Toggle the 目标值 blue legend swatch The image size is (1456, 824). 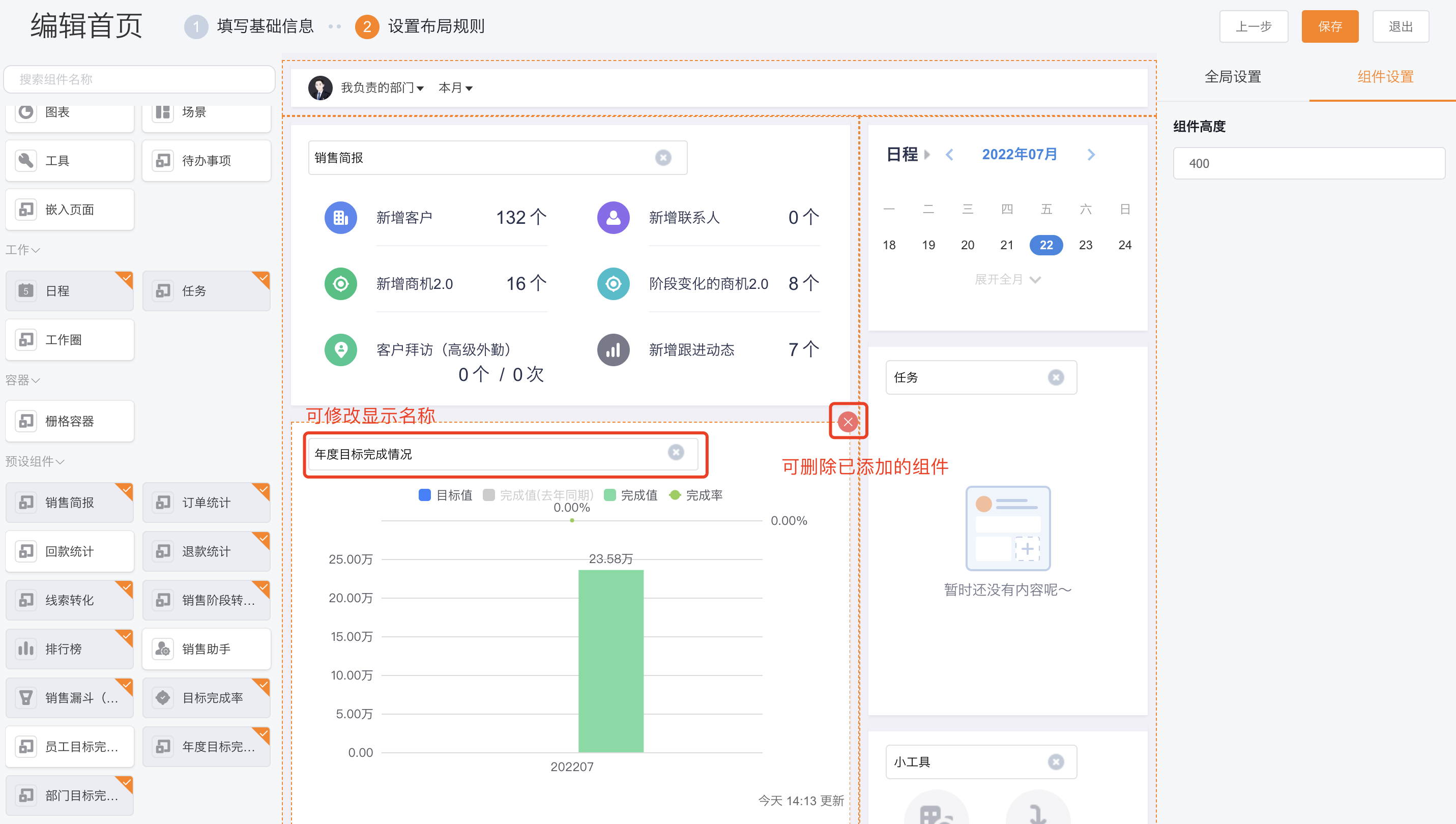tap(424, 495)
